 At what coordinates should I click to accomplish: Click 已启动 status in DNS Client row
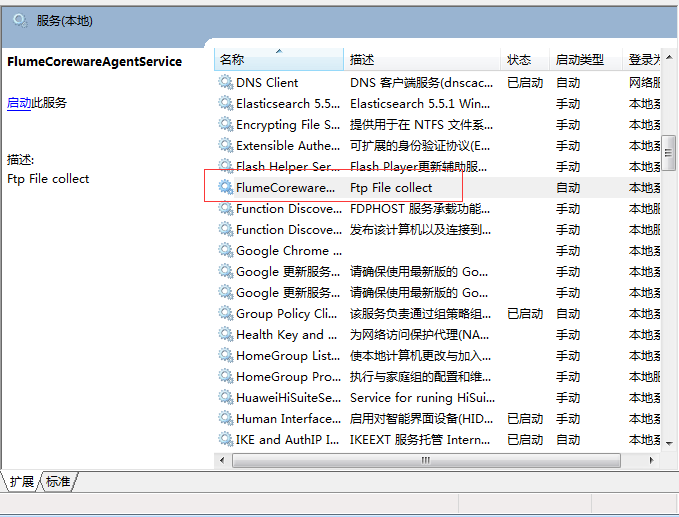(525, 82)
